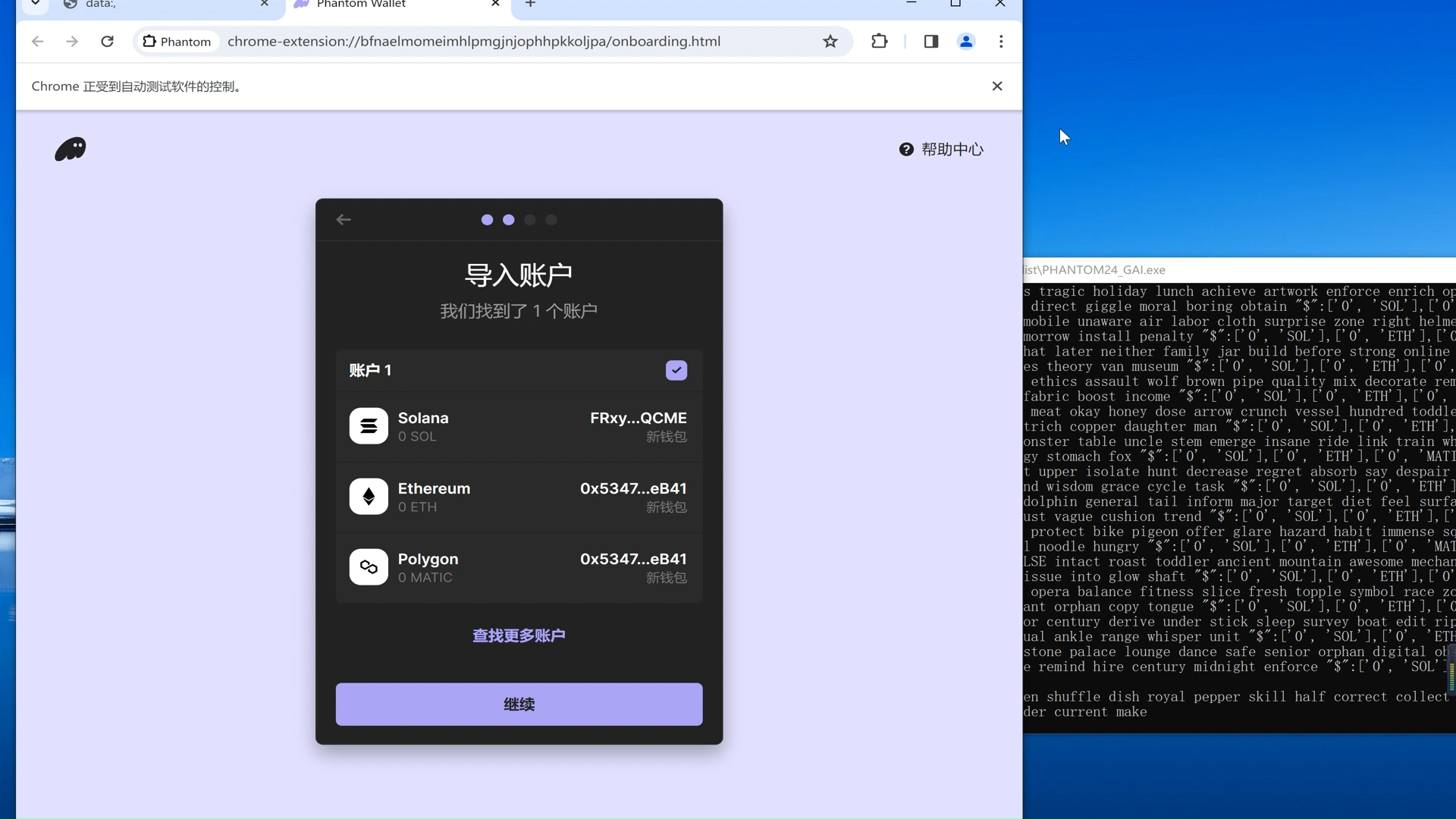Click the Phantom extension chip in address bar
Screen dimensions: 1456x819
pos(177,42)
